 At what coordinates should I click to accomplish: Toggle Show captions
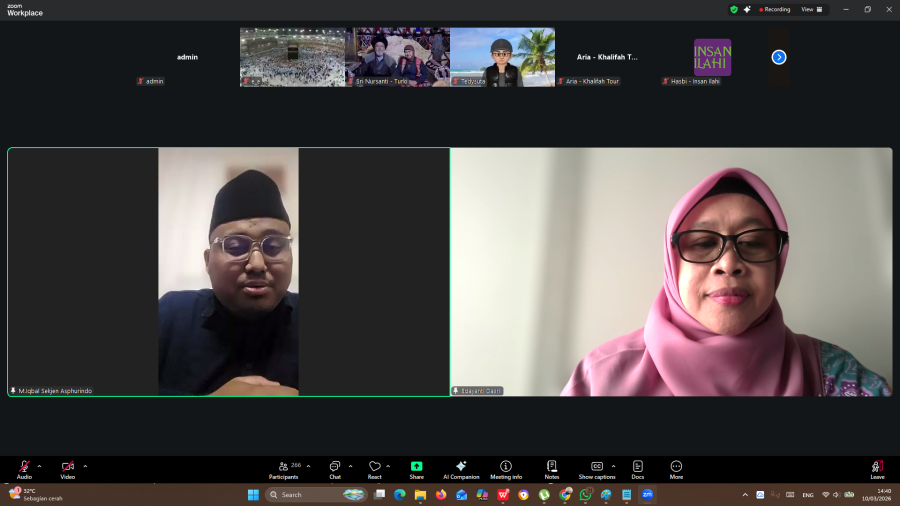click(x=597, y=467)
